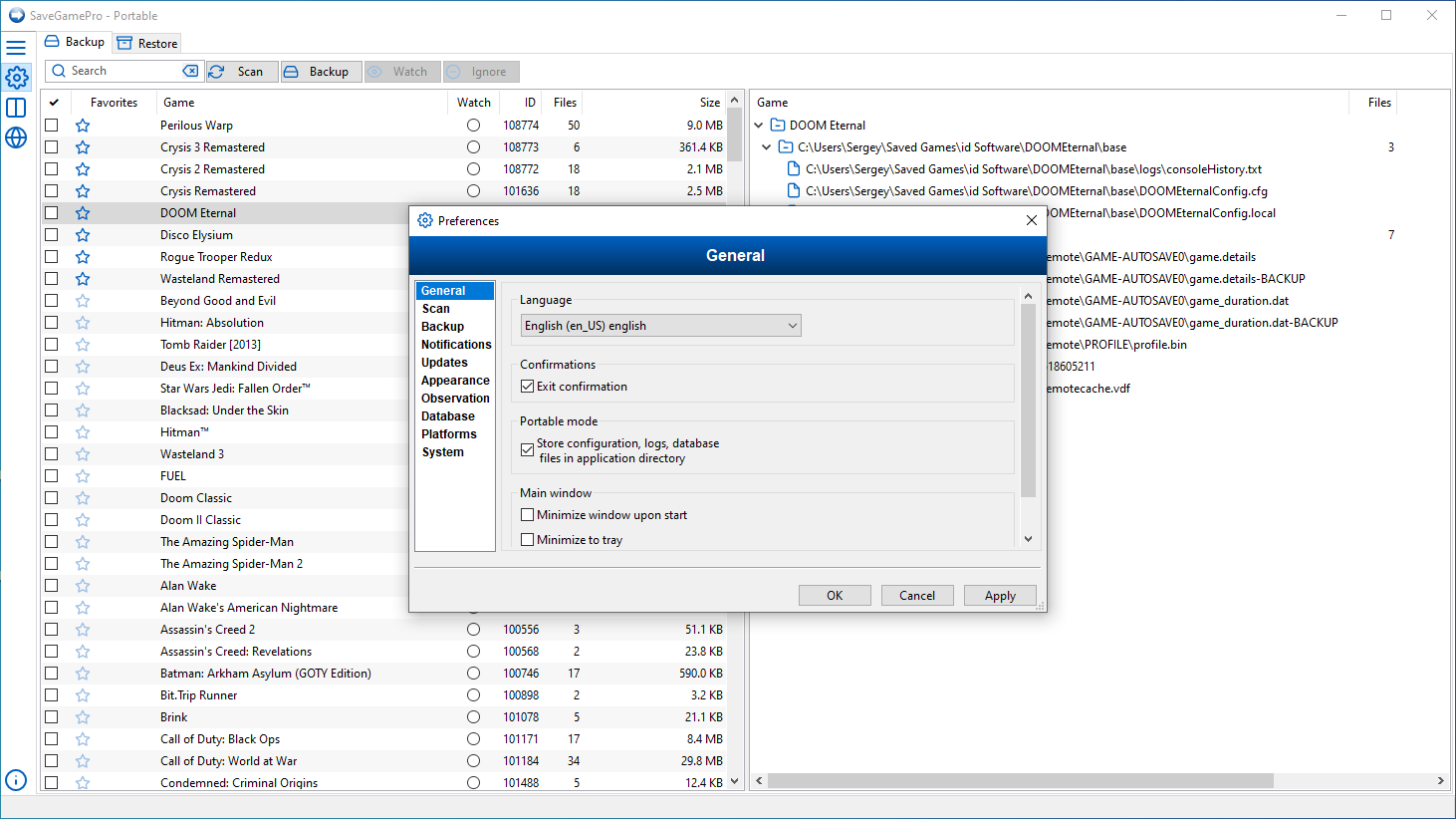Mark Hitman: Absolution as favorite
Screen dimensions: 1456x819
tap(83, 323)
